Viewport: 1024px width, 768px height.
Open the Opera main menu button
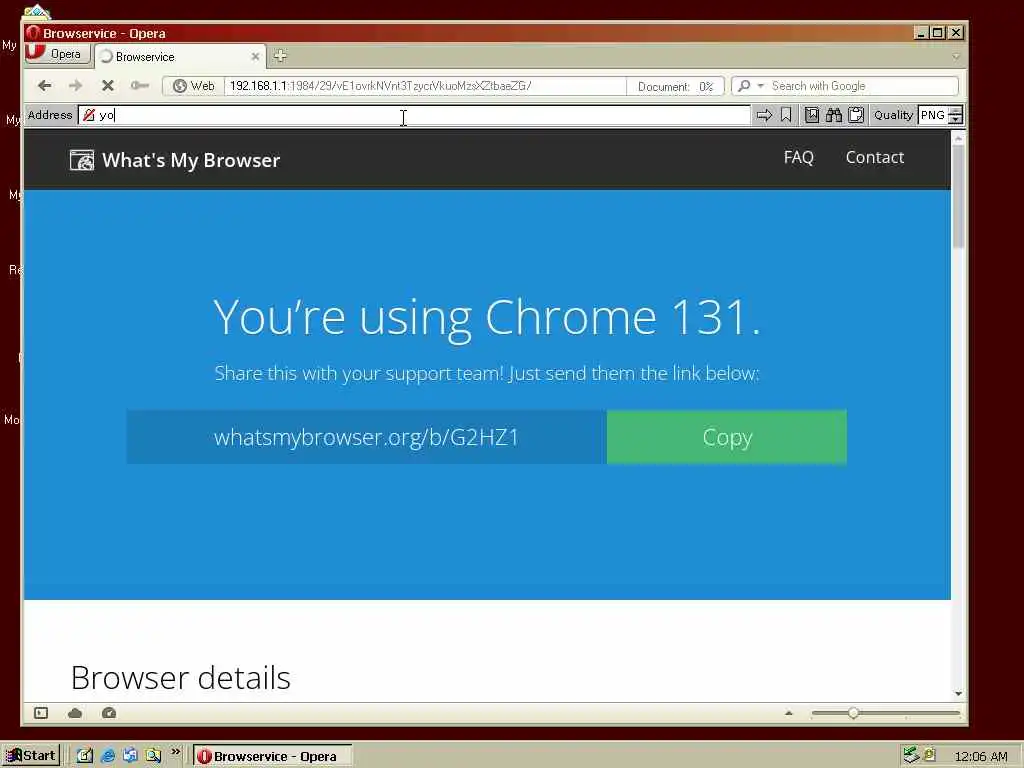57,54
